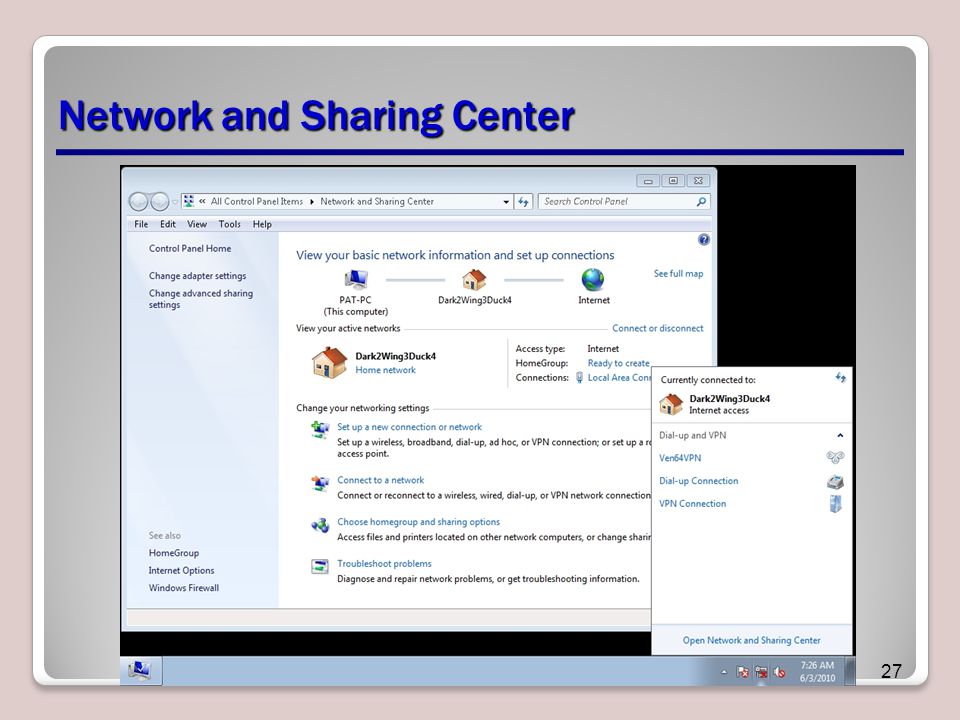960x720 pixels.
Task: Click Local Area Connection link
Action: (619, 378)
